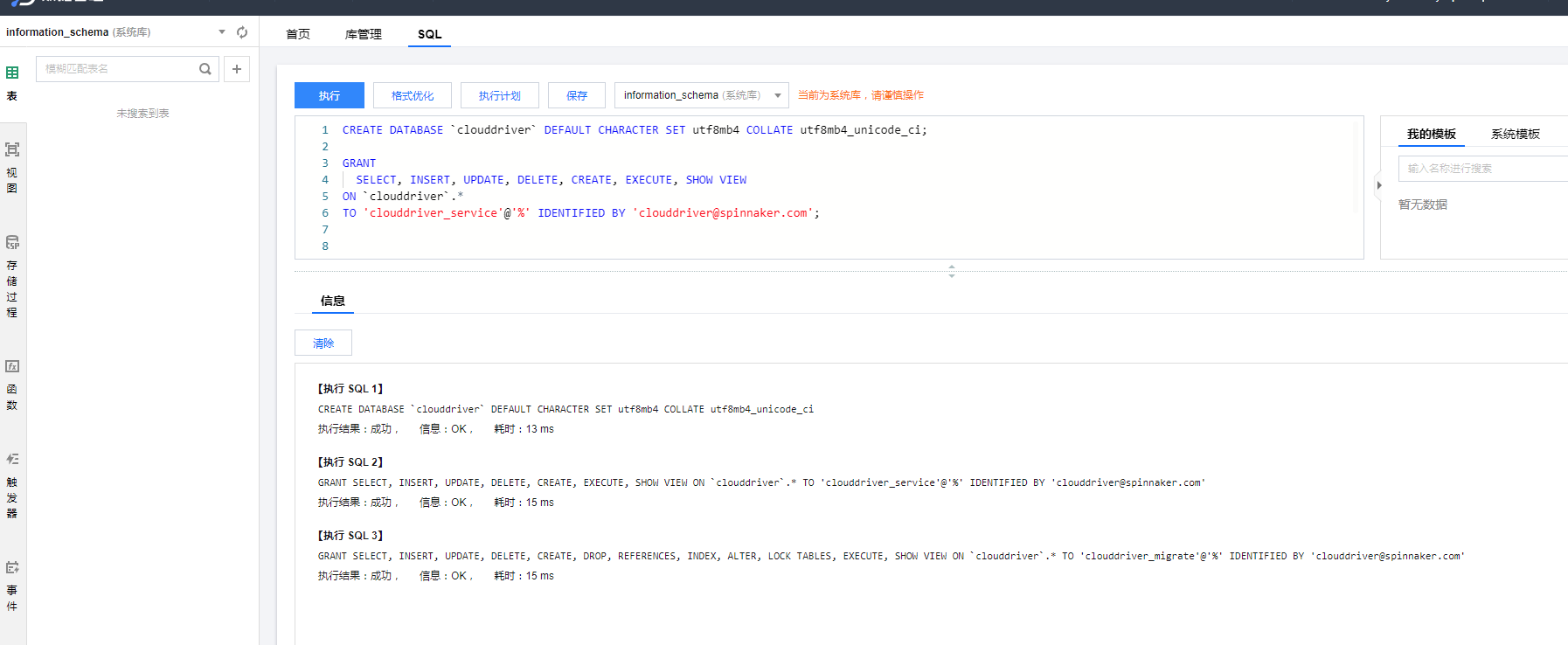Focus the template name search field

click(x=1482, y=169)
